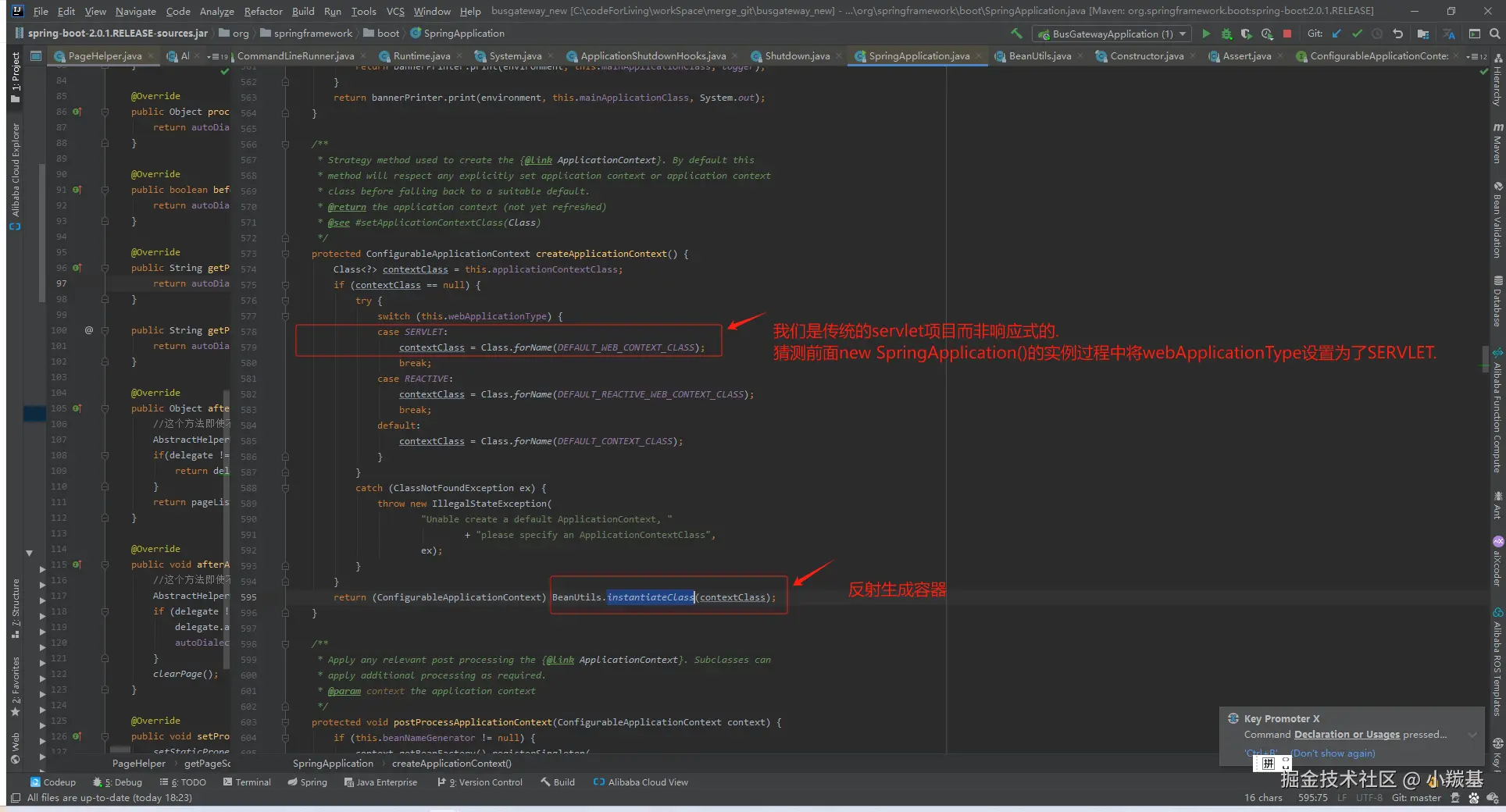Switch to the ApplicationShutdownHooks.java tab
This screenshot has height=812, width=1506.
coord(653,56)
